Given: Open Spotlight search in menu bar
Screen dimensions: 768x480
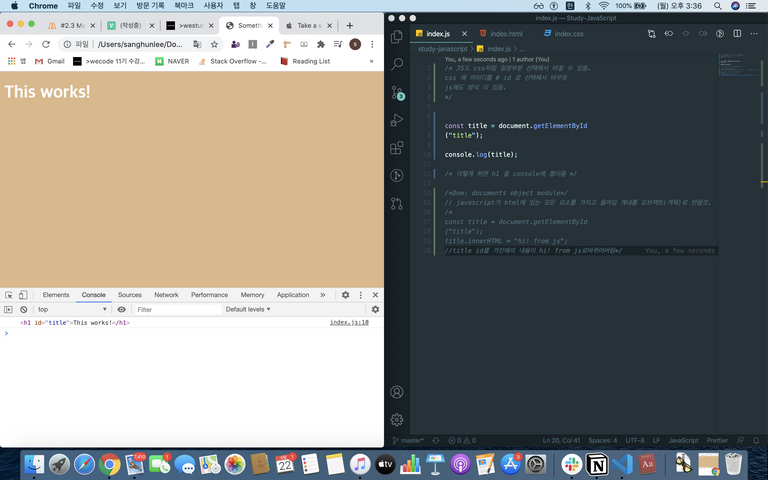Looking at the screenshot, I should [718, 6].
